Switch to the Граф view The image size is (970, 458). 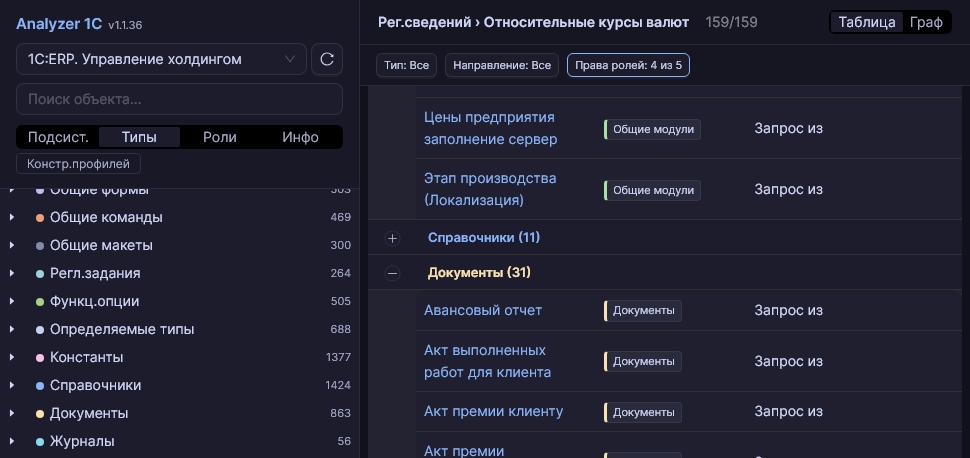coord(926,22)
